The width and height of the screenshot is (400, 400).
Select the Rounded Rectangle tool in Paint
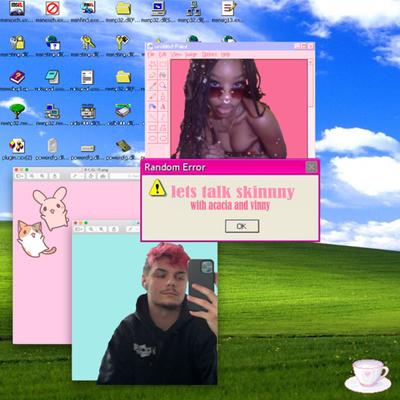click(x=163, y=138)
